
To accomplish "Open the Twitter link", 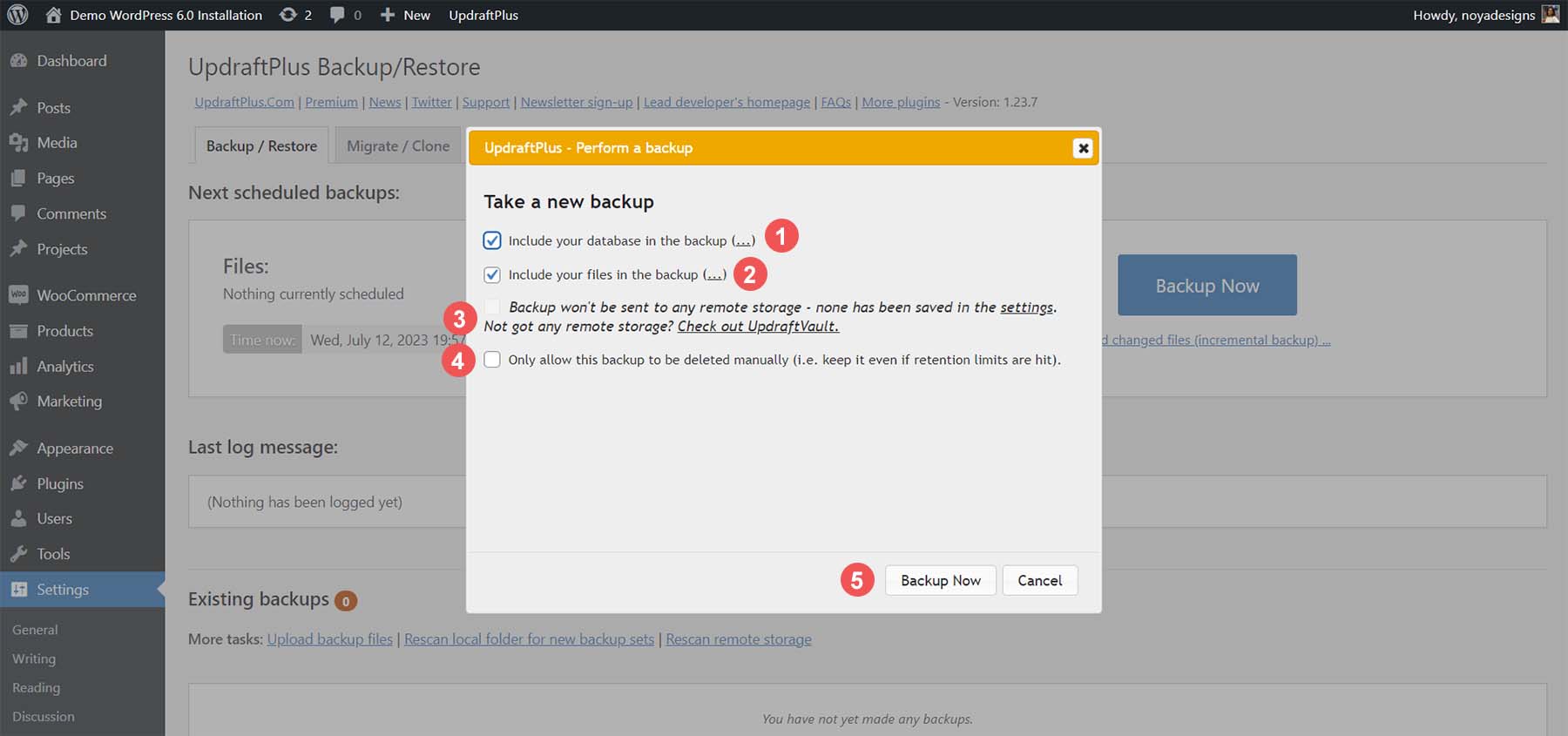I will pyautogui.click(x=431, y=102).
